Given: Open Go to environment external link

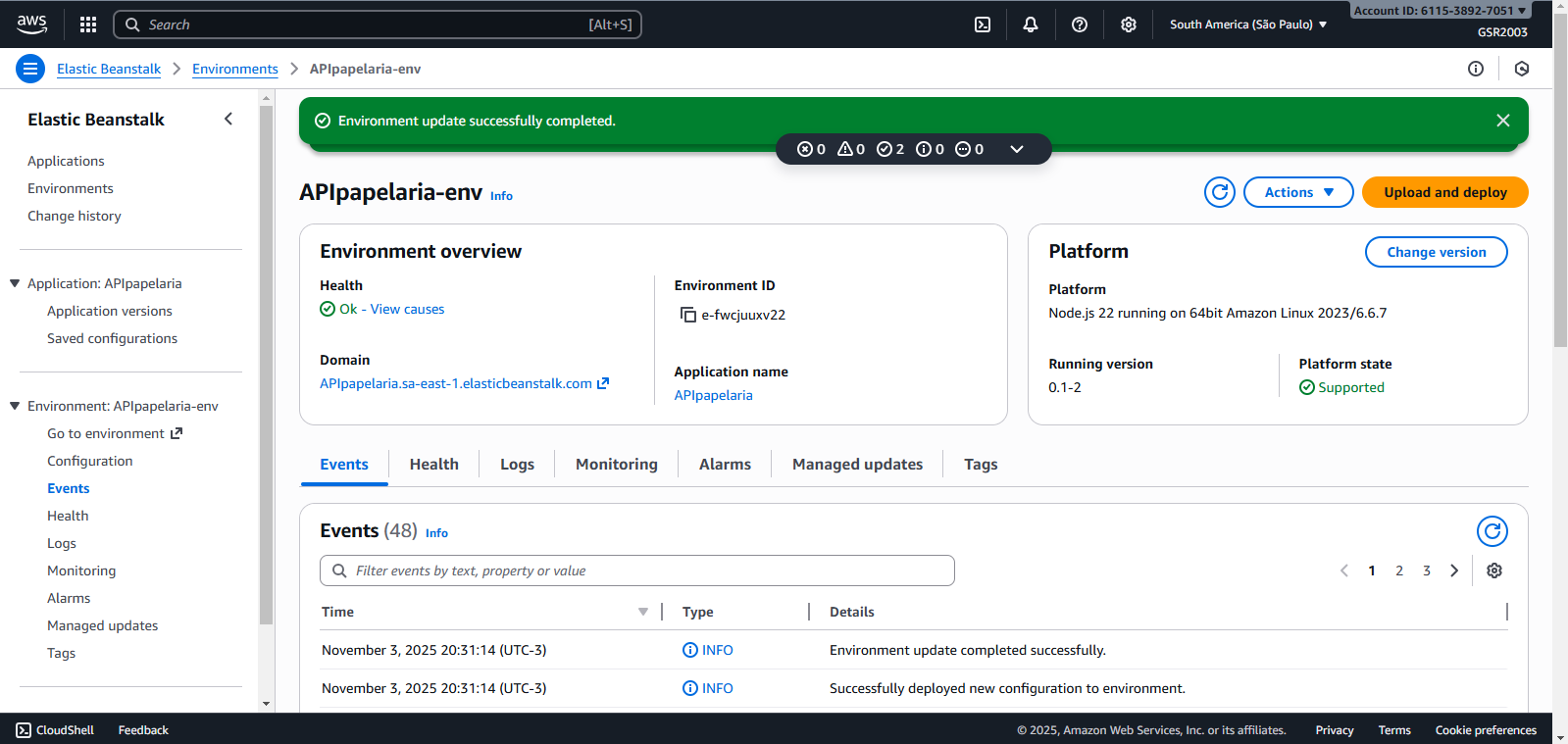Looking at the screenshot, I should [115, 433].
